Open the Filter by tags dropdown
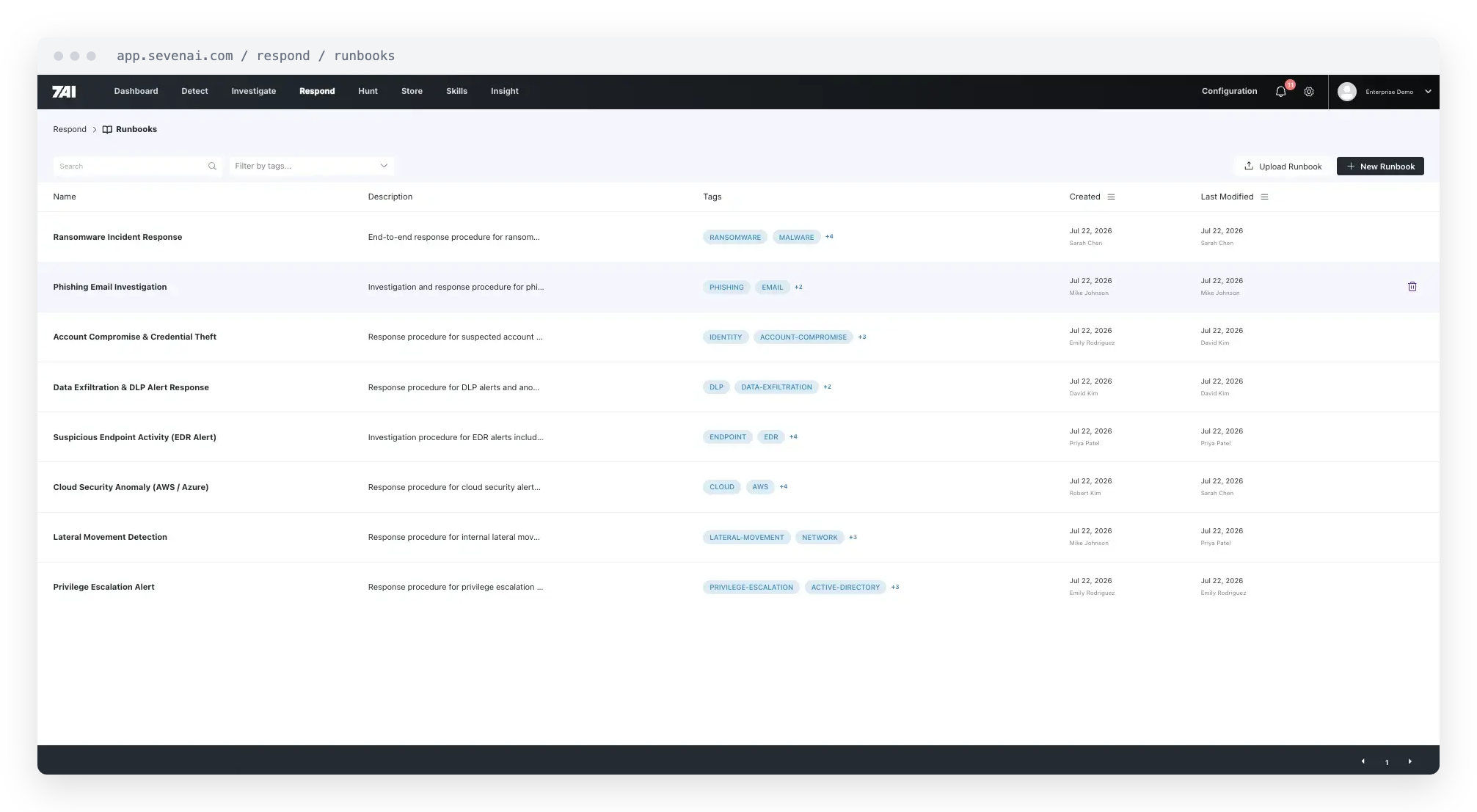This screenshot has width=1477, height=812. pyautogui.click(x=312, y=166)
